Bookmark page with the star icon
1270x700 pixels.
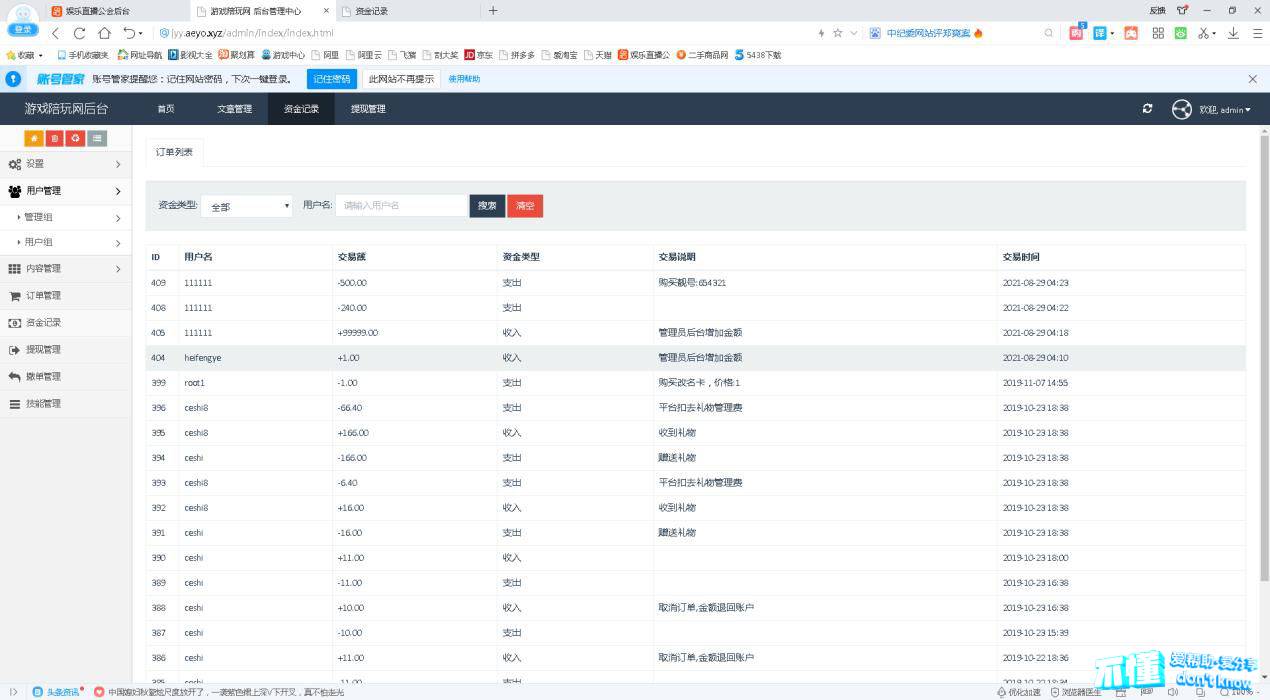pos(837,33)
